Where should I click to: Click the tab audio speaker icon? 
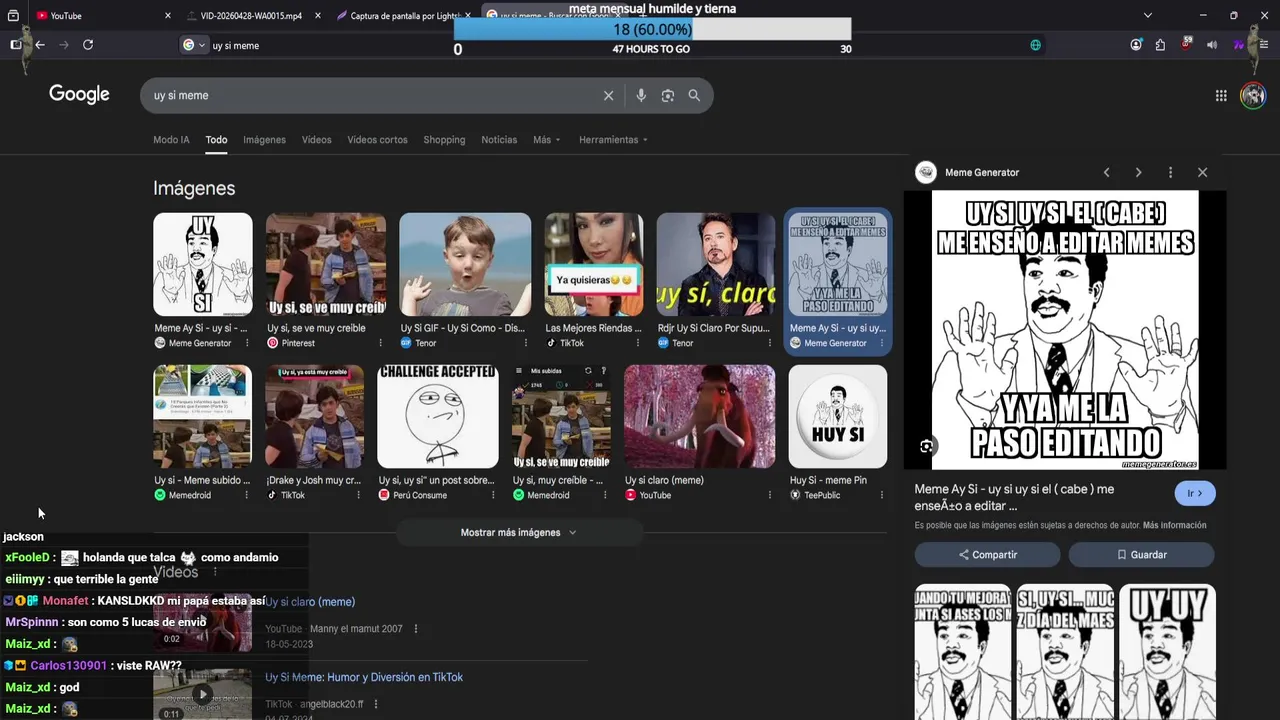point(1212,45)
